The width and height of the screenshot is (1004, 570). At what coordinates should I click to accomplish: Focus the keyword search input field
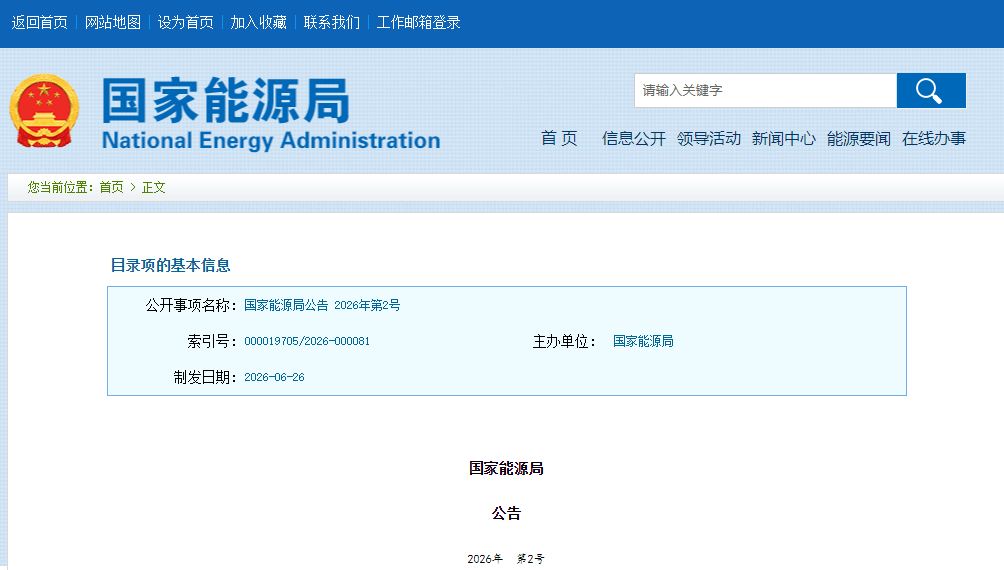coord(765,90)
